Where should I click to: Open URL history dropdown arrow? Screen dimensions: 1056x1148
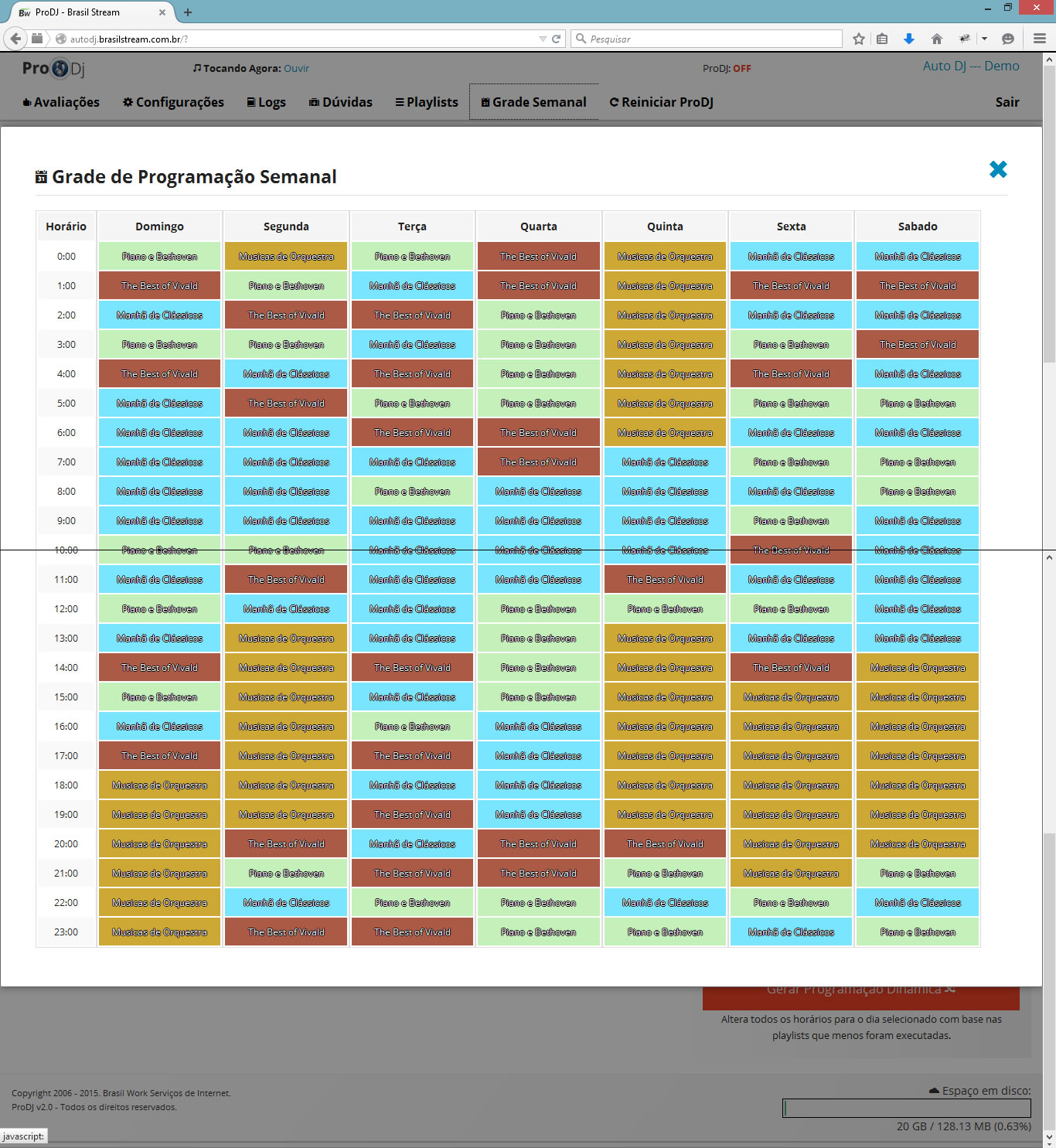click(543, 39)
